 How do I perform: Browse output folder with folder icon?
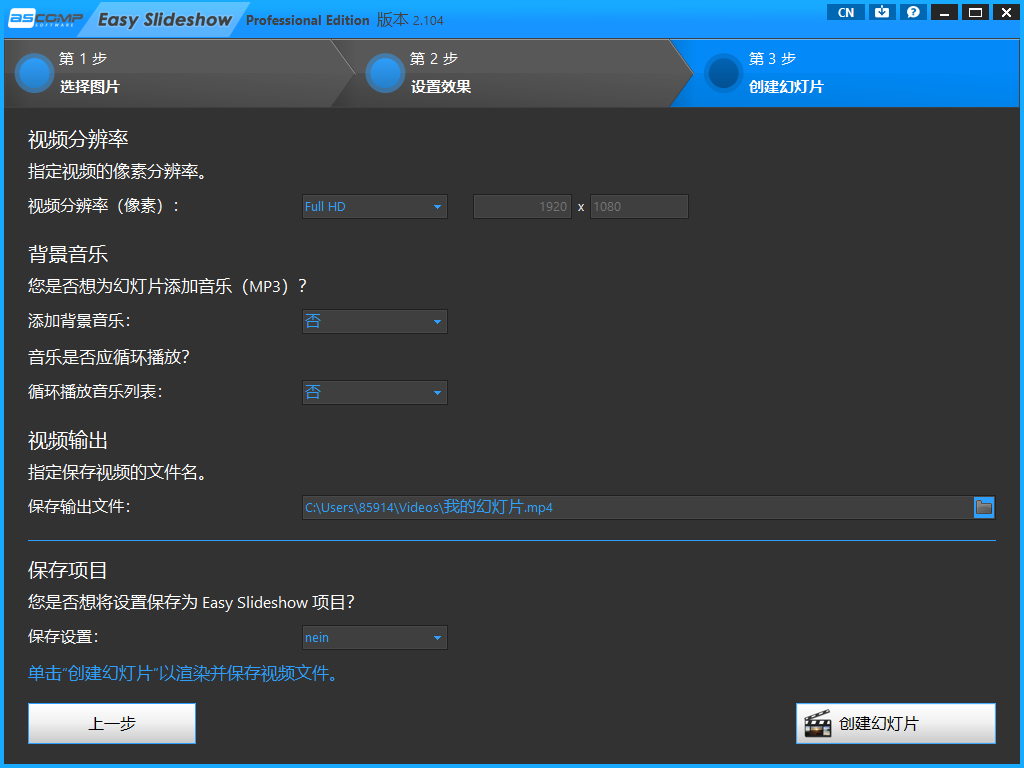pyautogui.click(x=984, y=507)
